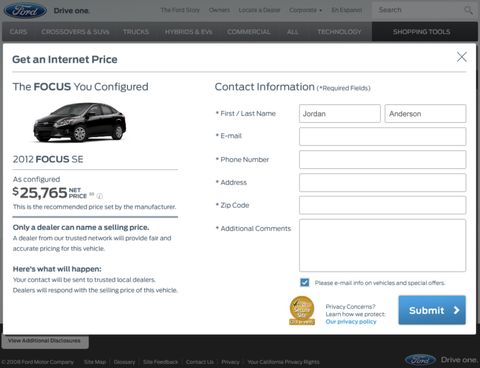Switch site to En Español
The height and width of the screenshot is (368, 480).
coord(347,10)
